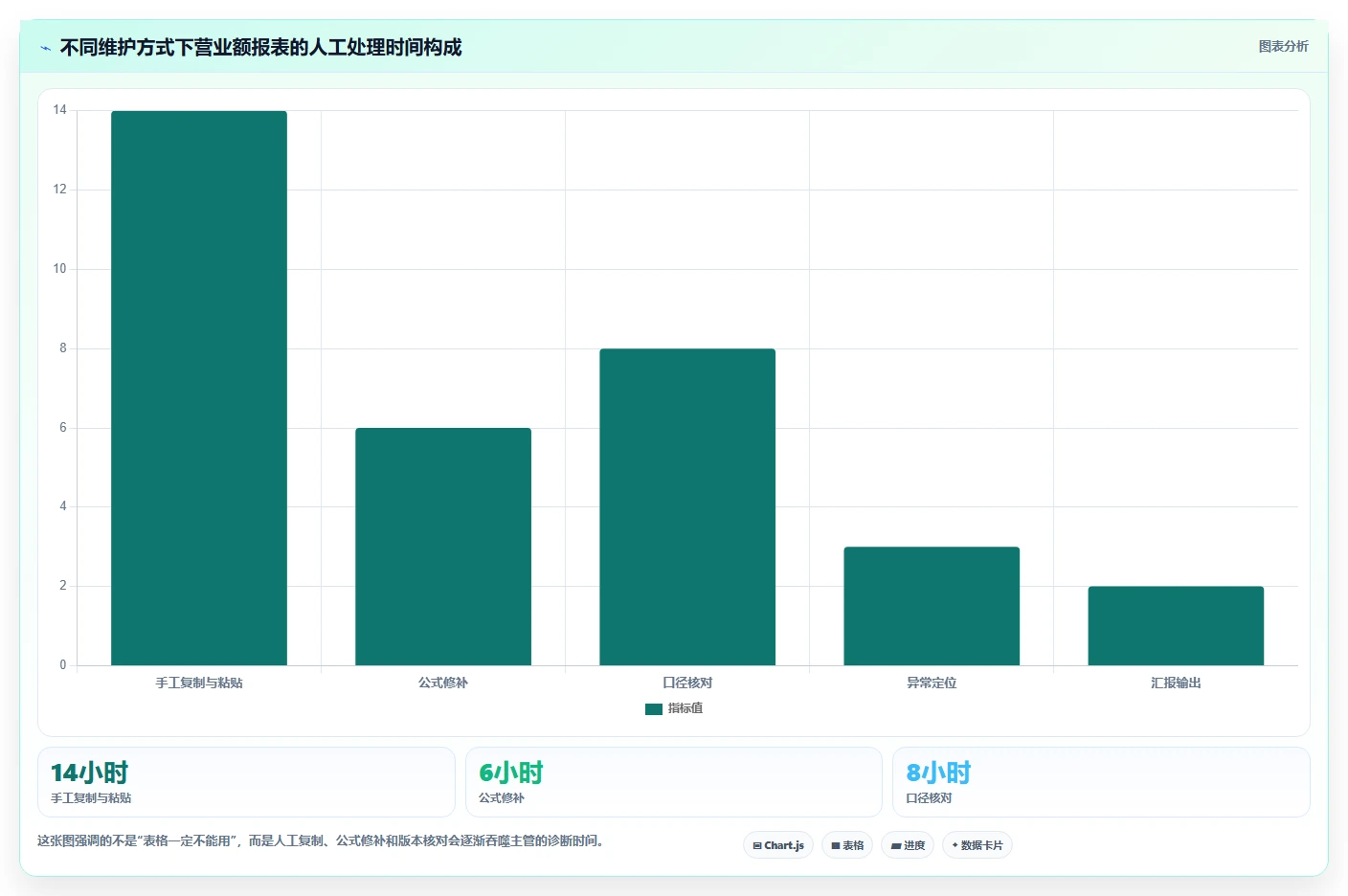Open the 8小时 stat card
Viewport: 1348px width, 896px height.
[x=1101, y=782]
